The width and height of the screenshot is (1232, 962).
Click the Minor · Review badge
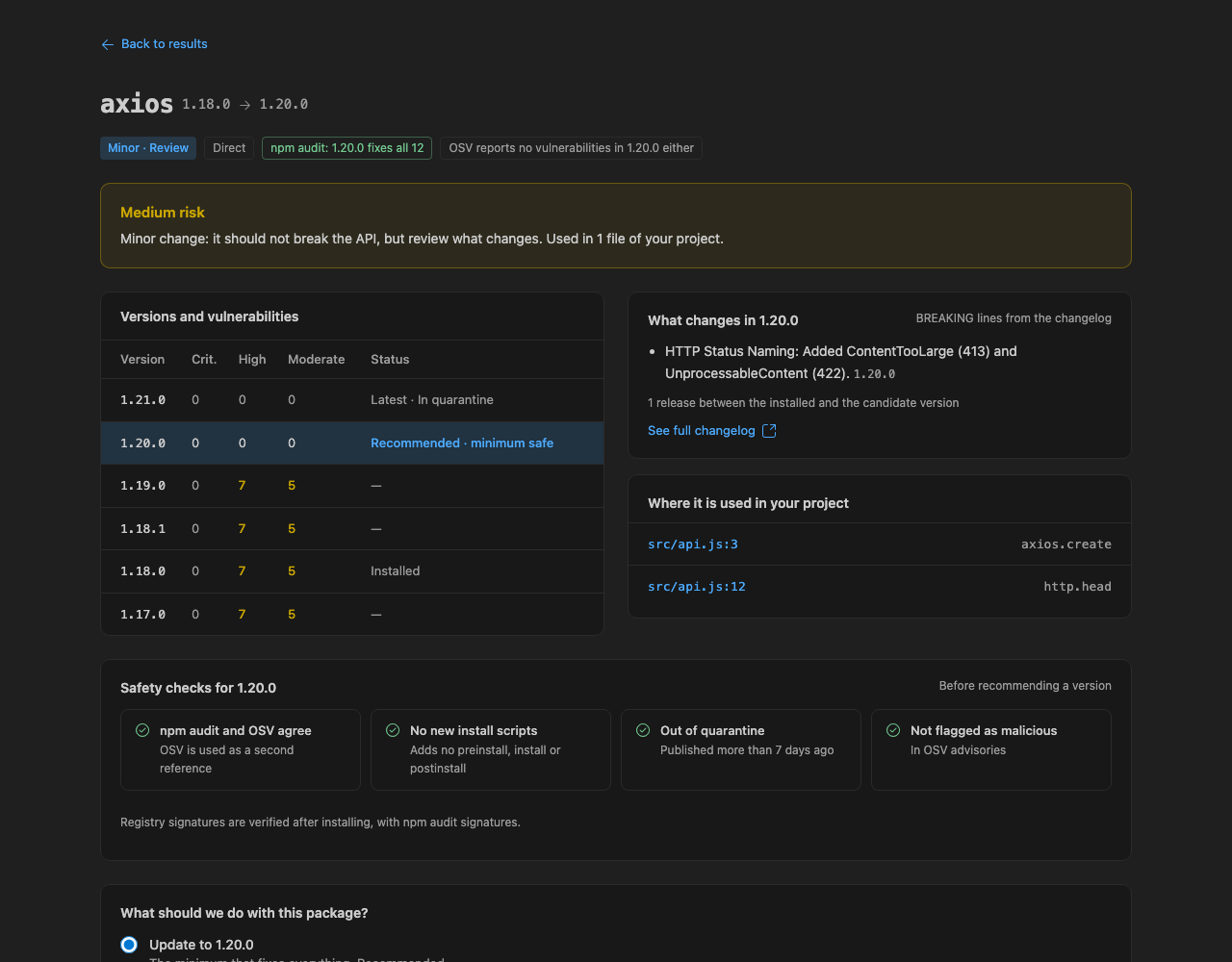point(148,148)
